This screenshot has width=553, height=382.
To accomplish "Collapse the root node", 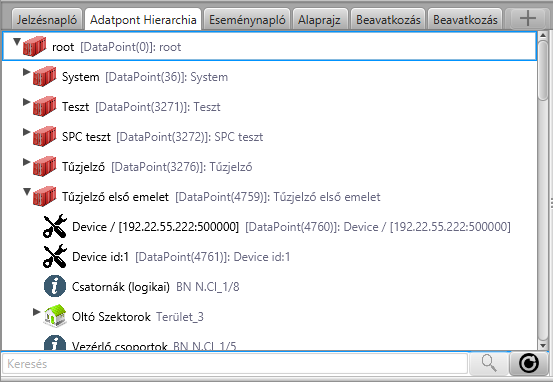I will [x=17, y=42].
